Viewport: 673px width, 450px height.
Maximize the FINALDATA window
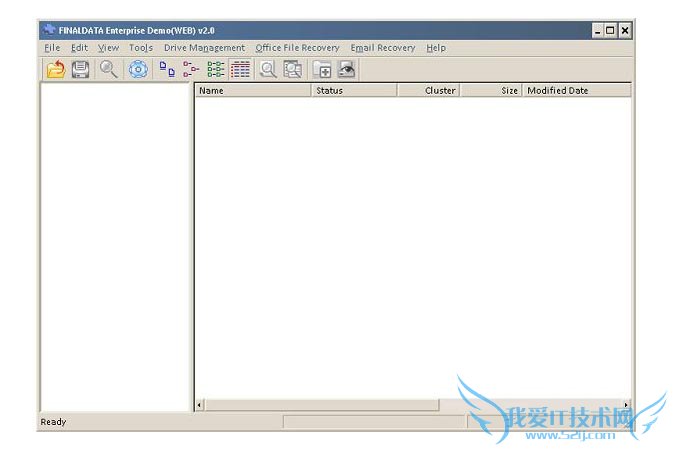pyautogui.click(x=610, y=30)
